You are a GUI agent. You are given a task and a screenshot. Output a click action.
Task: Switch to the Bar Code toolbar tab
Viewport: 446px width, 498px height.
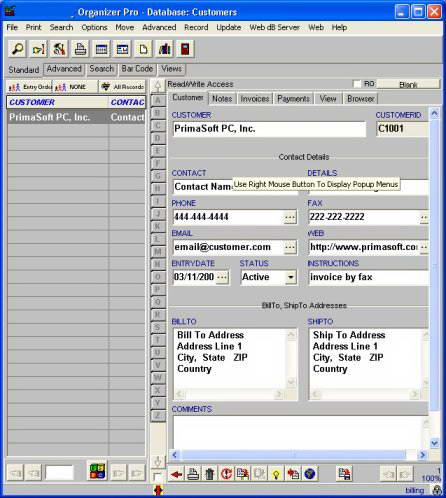[x=137, y=69]
